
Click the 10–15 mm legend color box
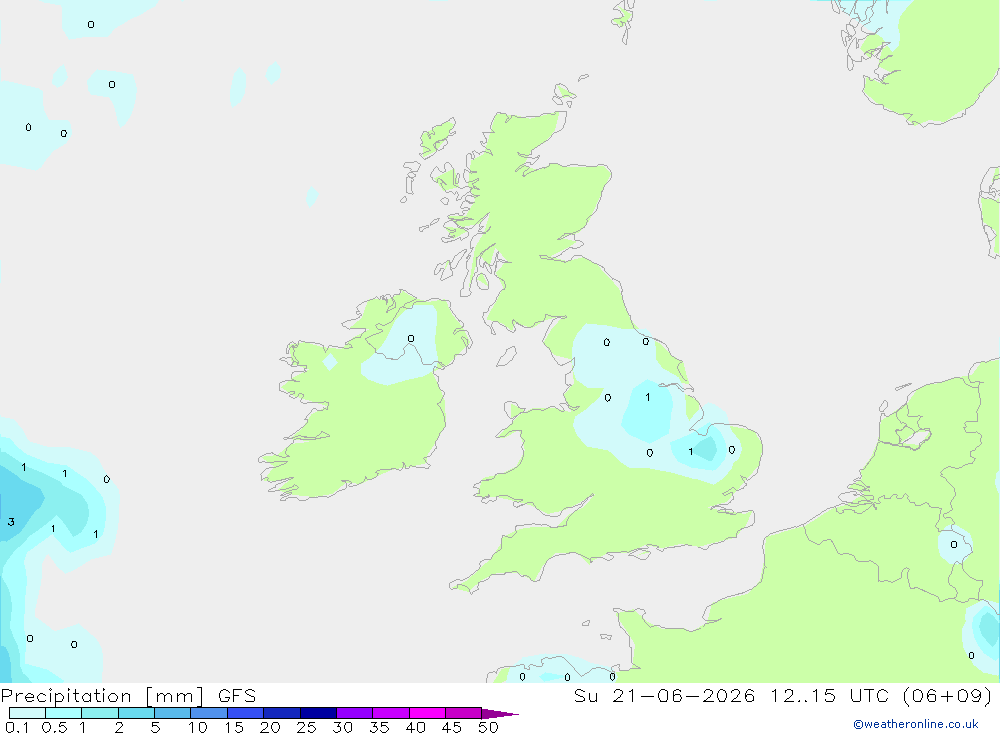[x=209, y=713]
